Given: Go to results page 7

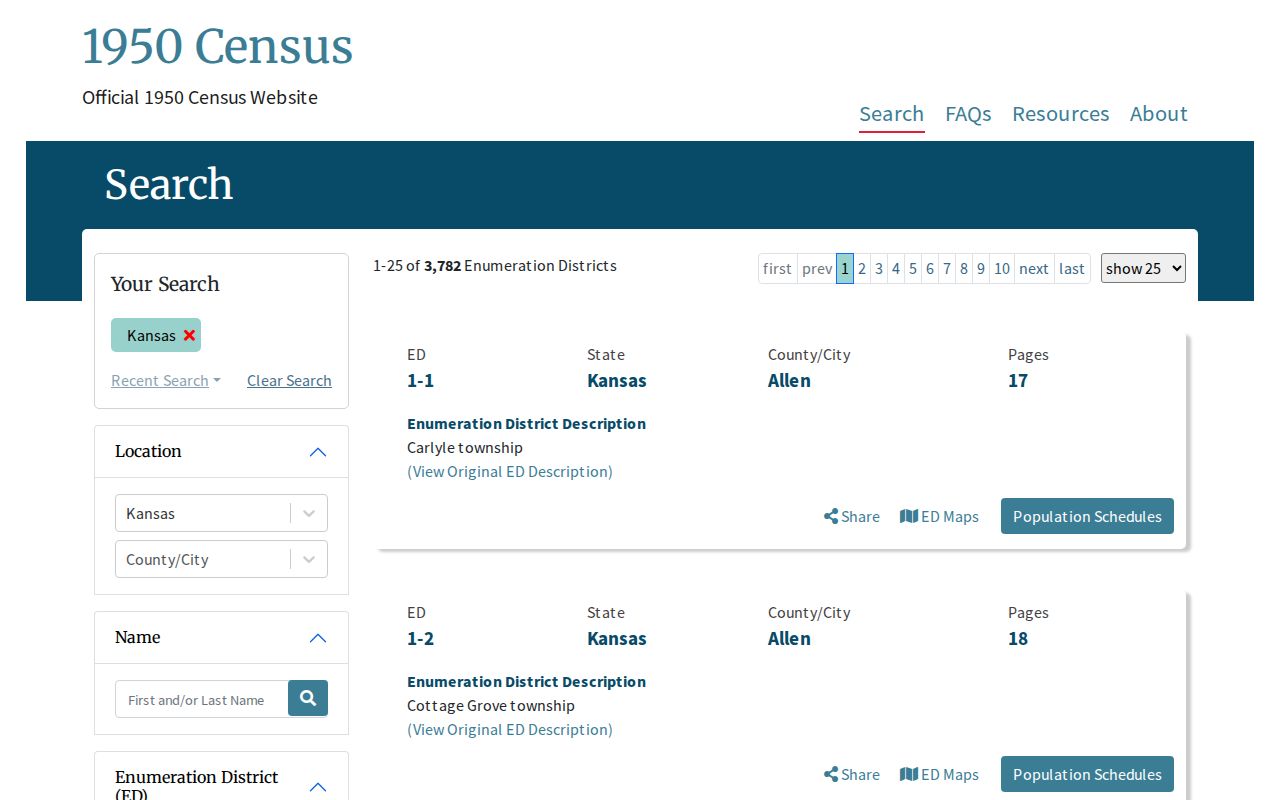Looking at the screenshot, I should [x=947, y=268].
